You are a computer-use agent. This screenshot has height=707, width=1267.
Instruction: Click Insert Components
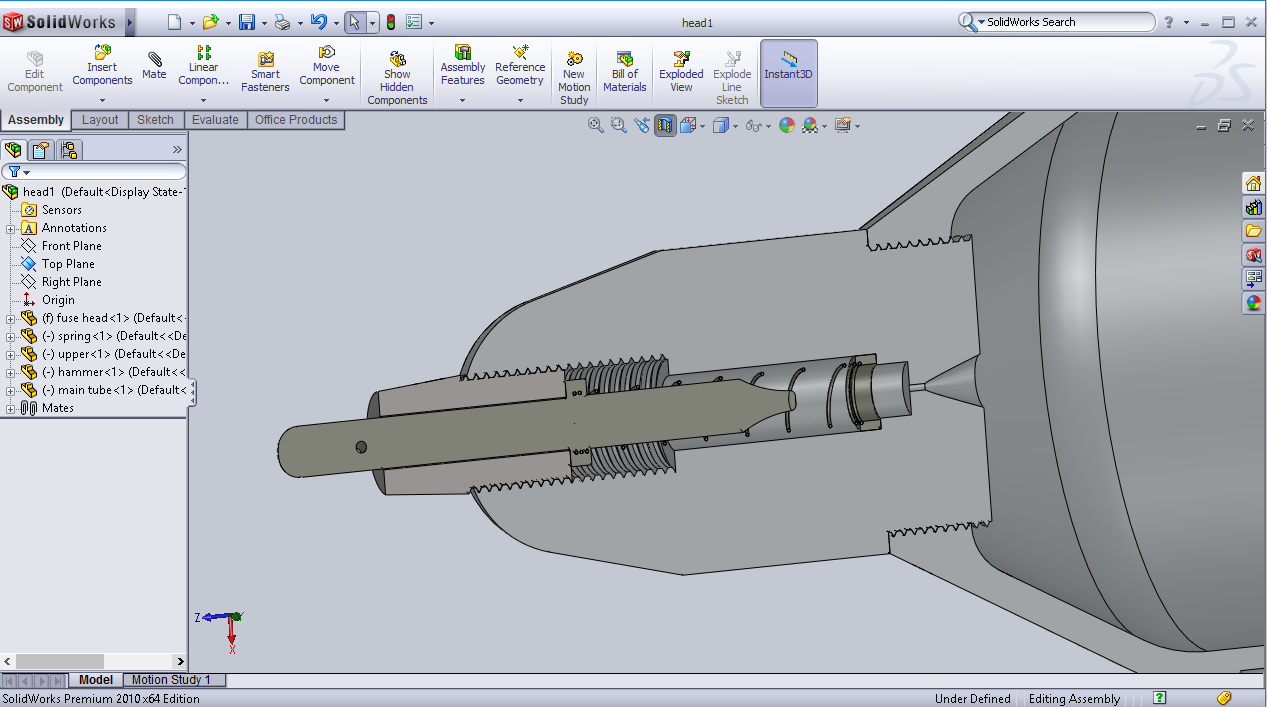(x=102, y=66)
